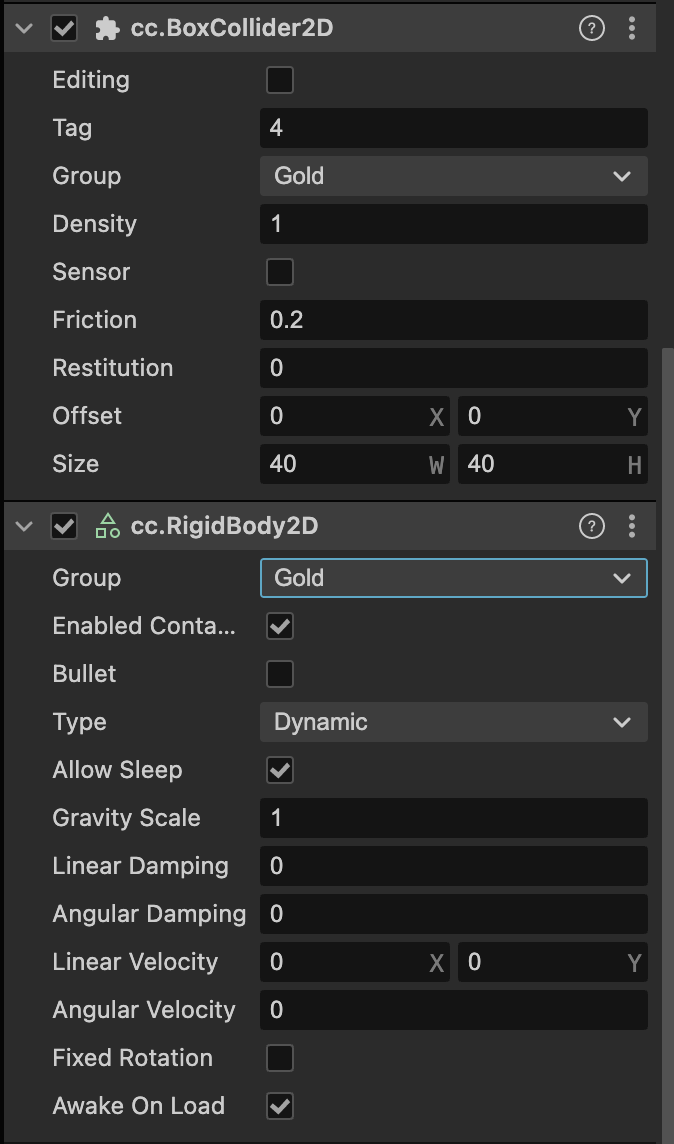Collapse the cc.RigidBody2D section
The width and height of the screenshot is (674, 1144).
tap(25, 525)
